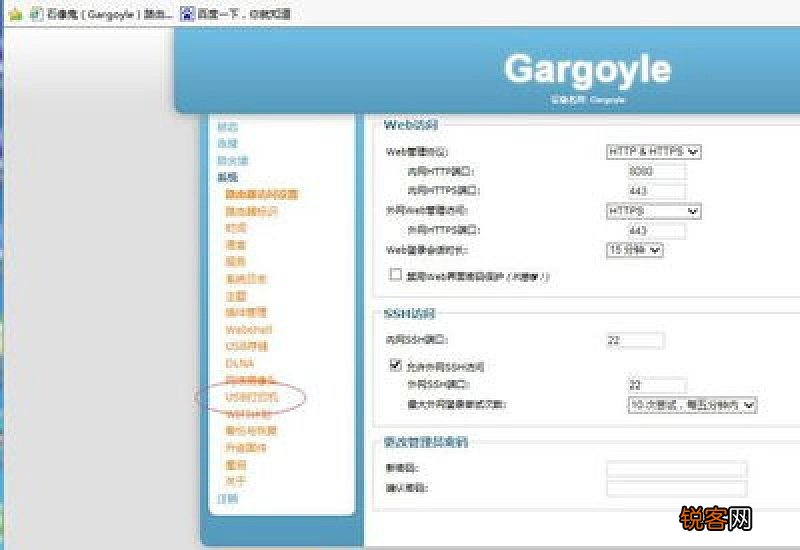Click the 外网HTTPS端口 field showing 443
Viewport: 800px width, 550px height.
click(x=657, y=231)
